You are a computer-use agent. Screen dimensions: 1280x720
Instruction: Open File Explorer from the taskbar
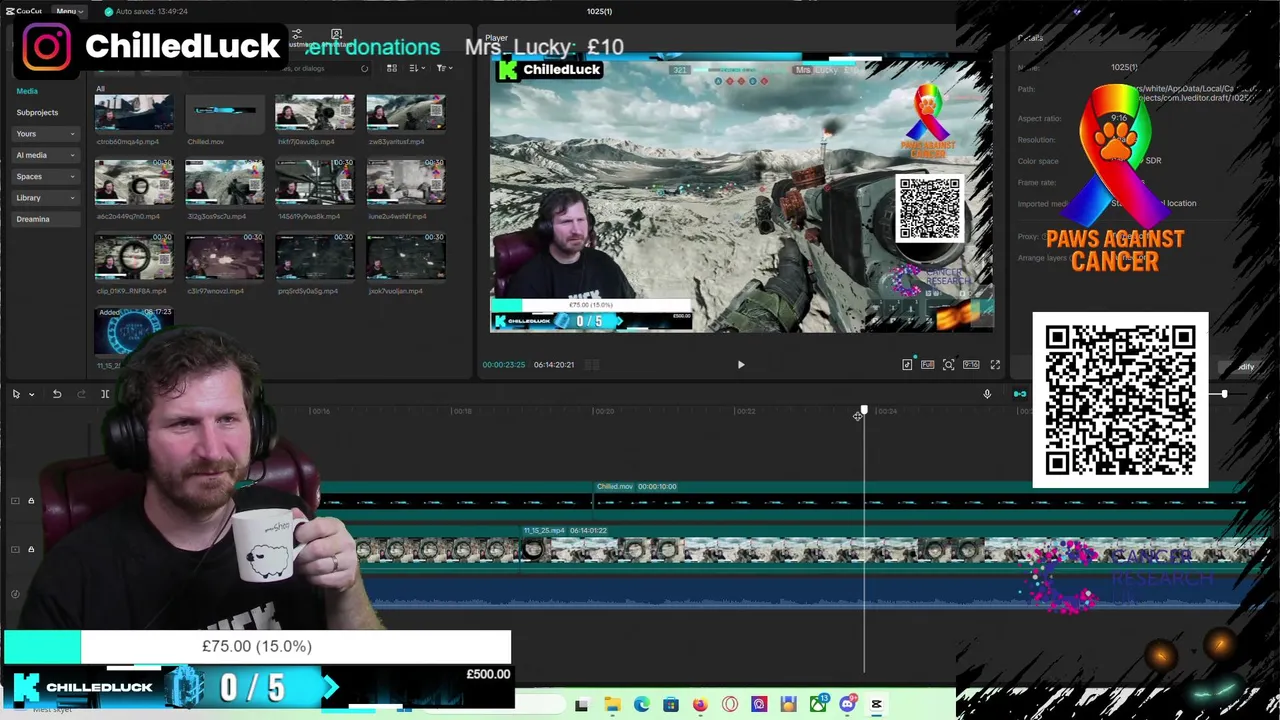612,705
